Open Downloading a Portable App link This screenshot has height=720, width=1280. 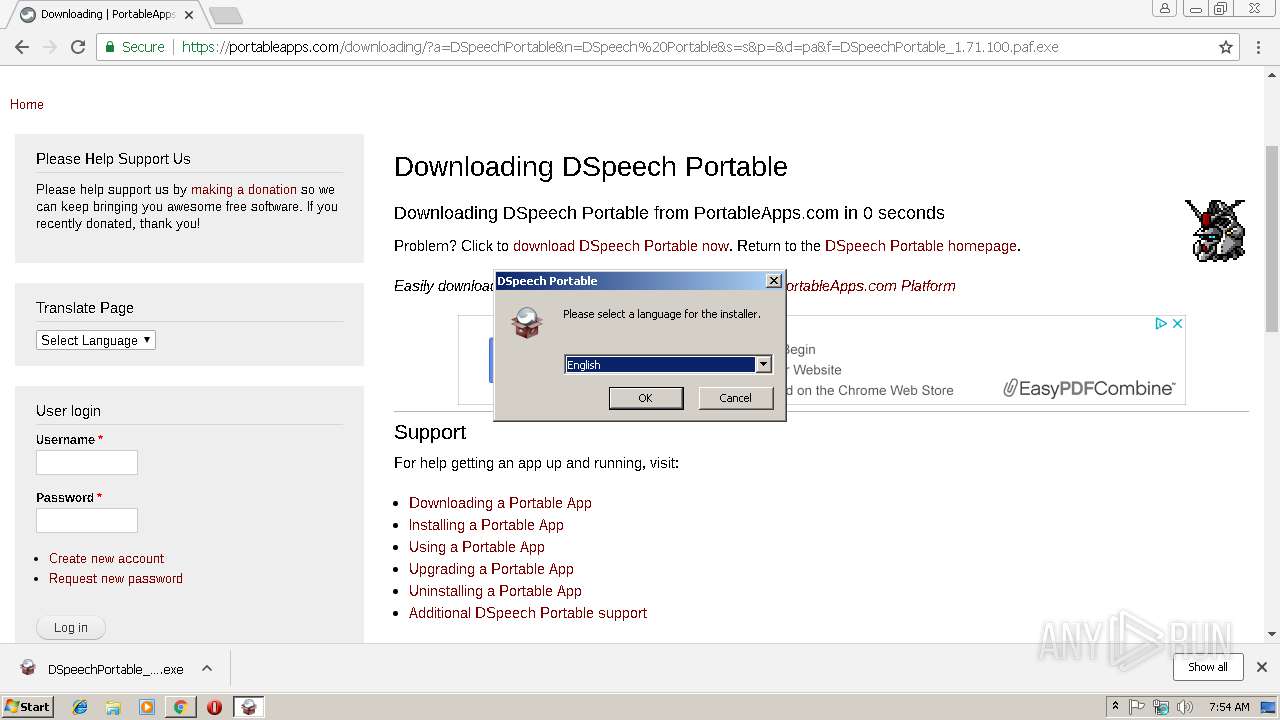point(500,503)
